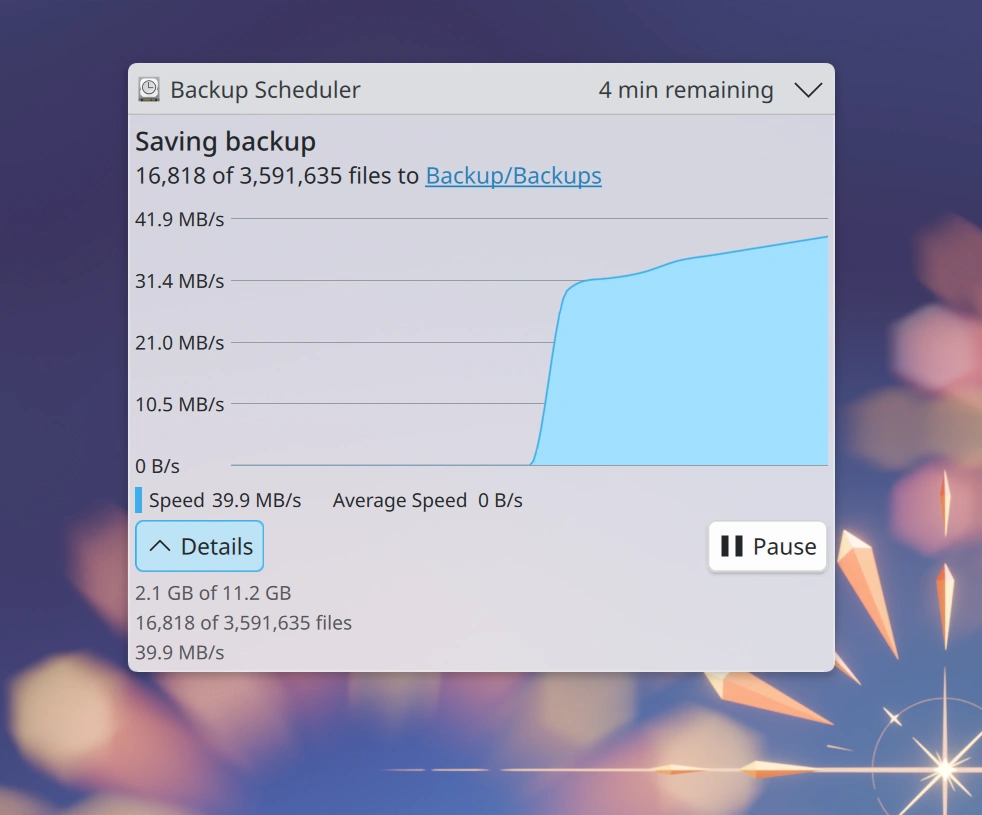Pause the backup job
982x815 pixels.
[767, 546]
